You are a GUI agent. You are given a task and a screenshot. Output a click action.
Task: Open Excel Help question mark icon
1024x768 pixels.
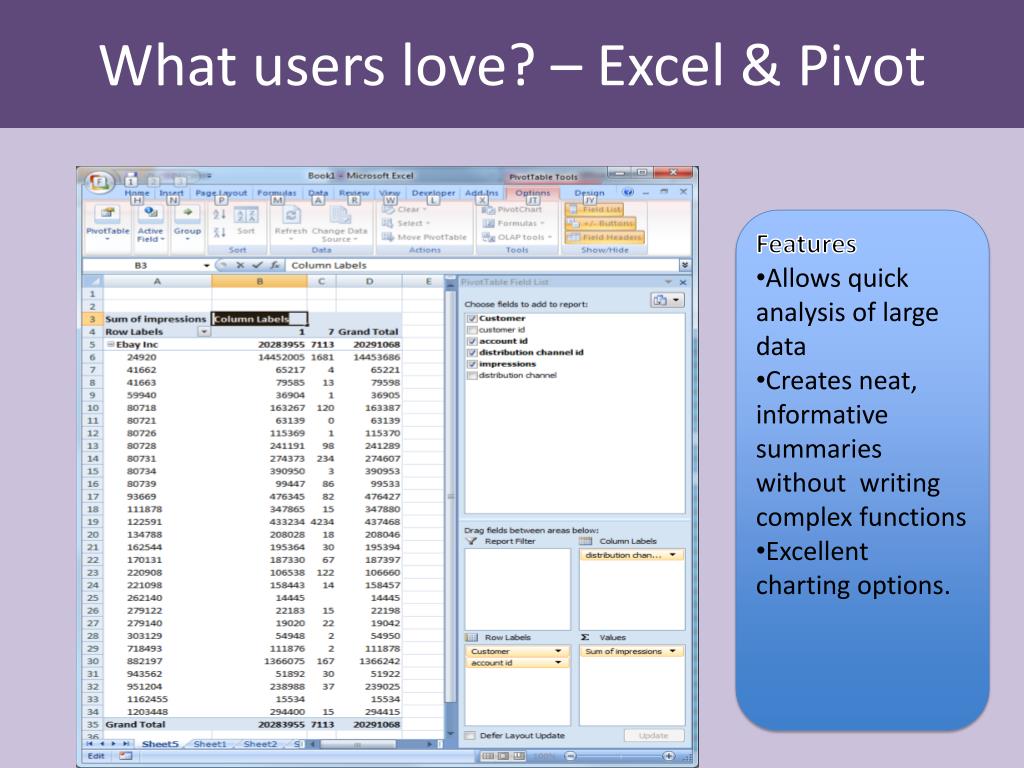[x=628, y=193]
